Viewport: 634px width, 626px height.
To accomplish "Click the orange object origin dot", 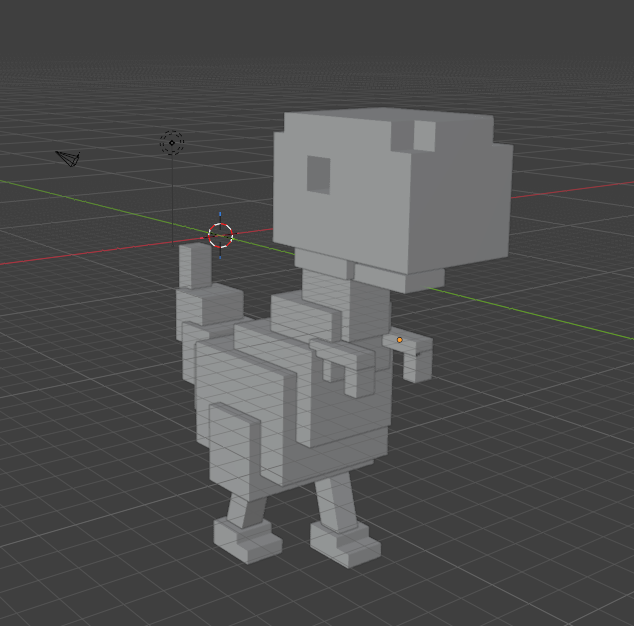I will click(x=399, y=340).
